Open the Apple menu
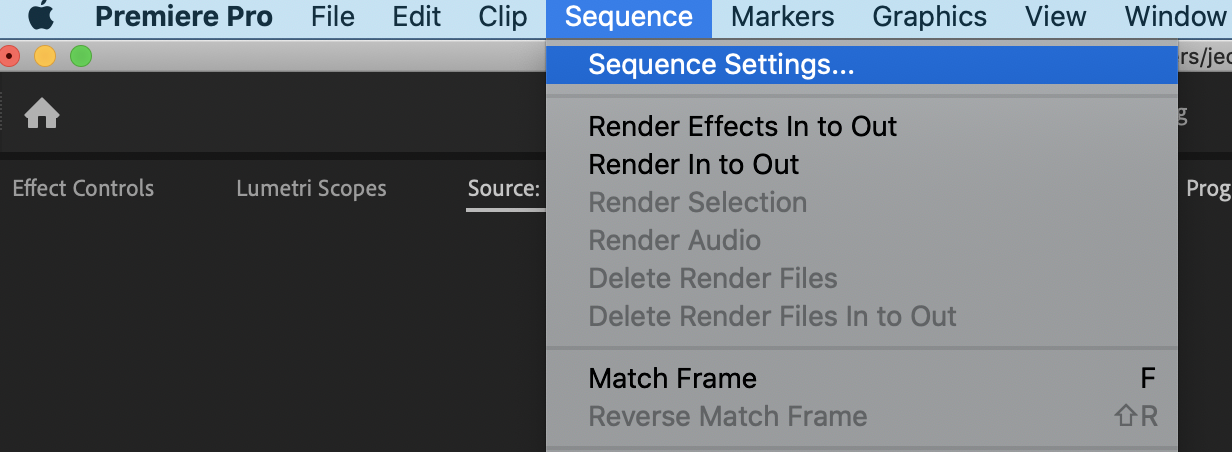The width and height of the screenshot is (1232, 452). (40, 17)
